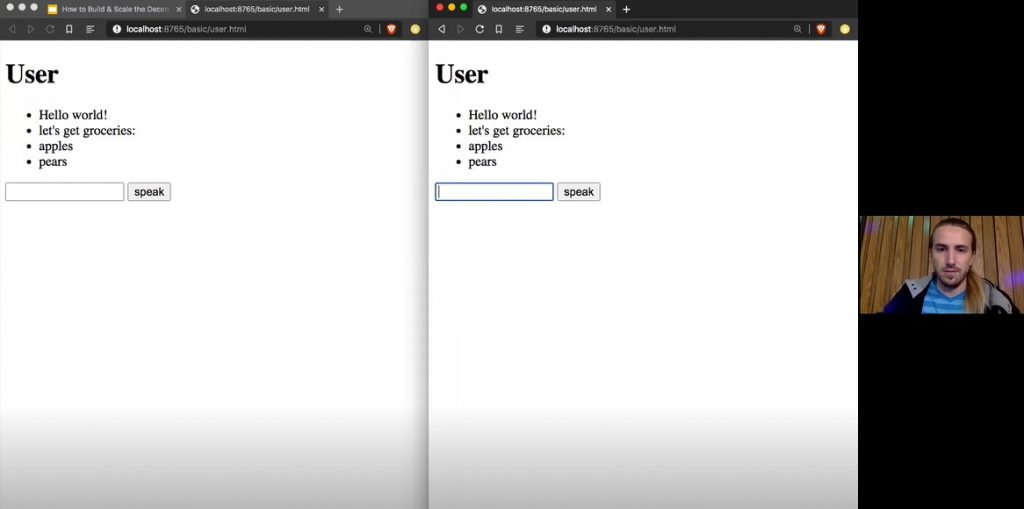Reload page in right browser window
Viewport: 1024px width, 509px height.
point(479,29)
